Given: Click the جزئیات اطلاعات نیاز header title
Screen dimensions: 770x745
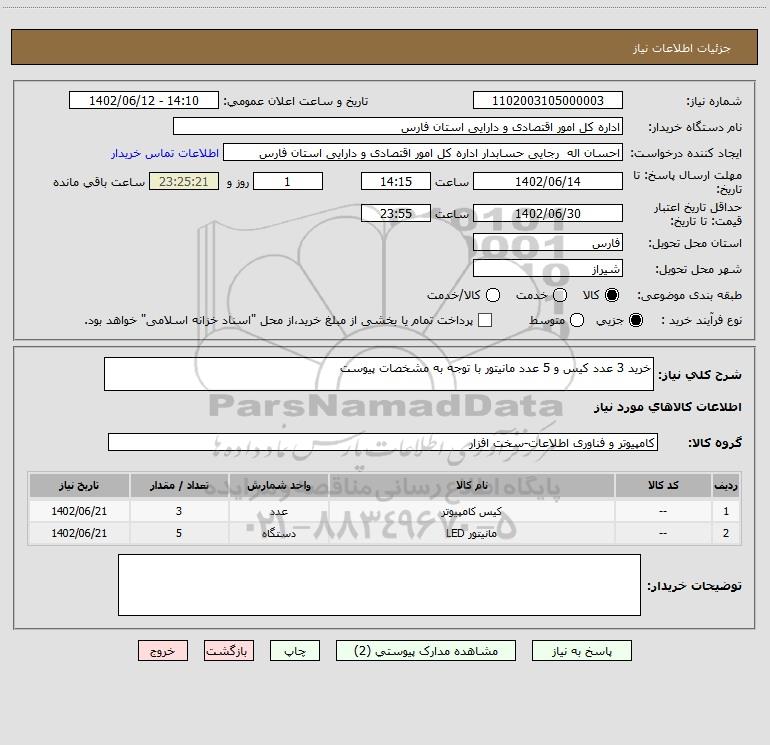Looking at the screenshot, I should point(682,48).
